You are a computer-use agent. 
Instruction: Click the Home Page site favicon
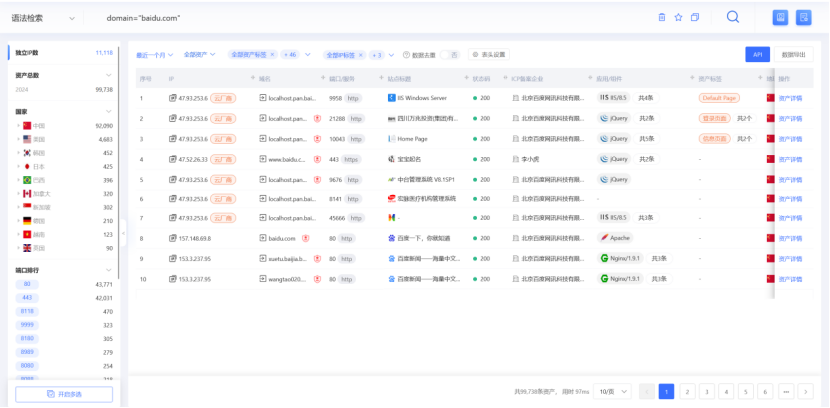pos(392,139)
